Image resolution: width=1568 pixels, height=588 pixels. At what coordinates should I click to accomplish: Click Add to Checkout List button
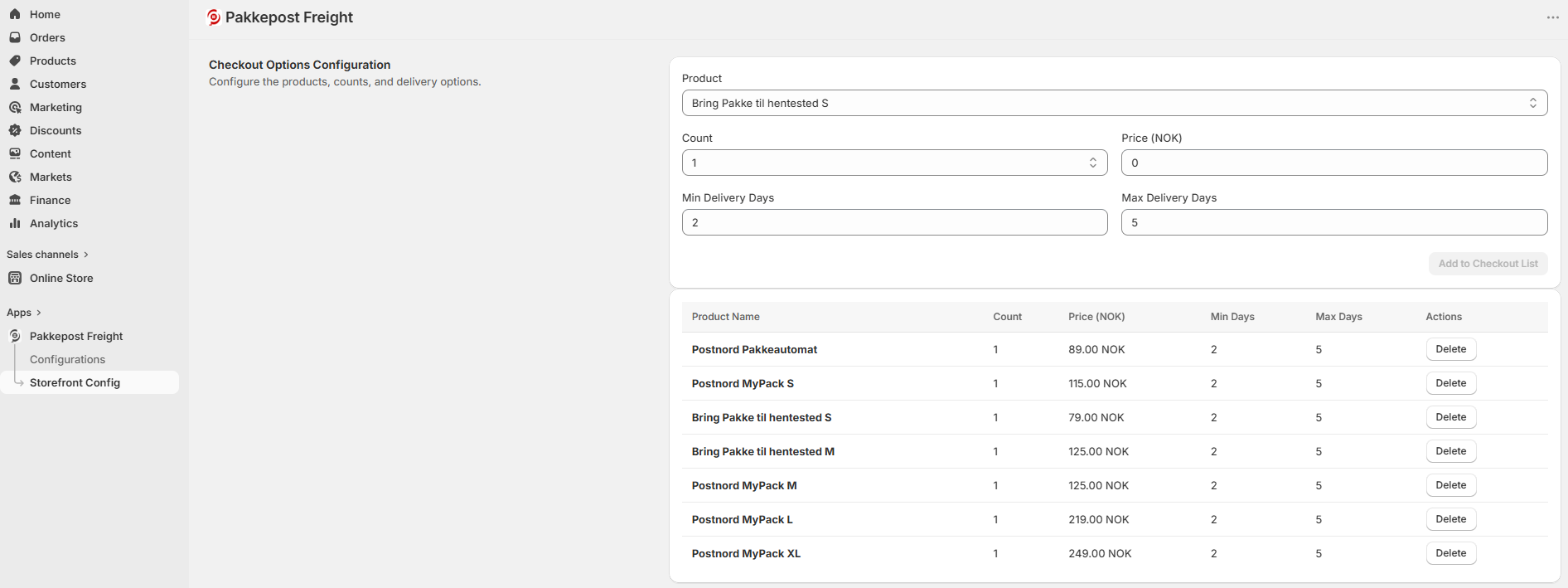pos(1488,264)
